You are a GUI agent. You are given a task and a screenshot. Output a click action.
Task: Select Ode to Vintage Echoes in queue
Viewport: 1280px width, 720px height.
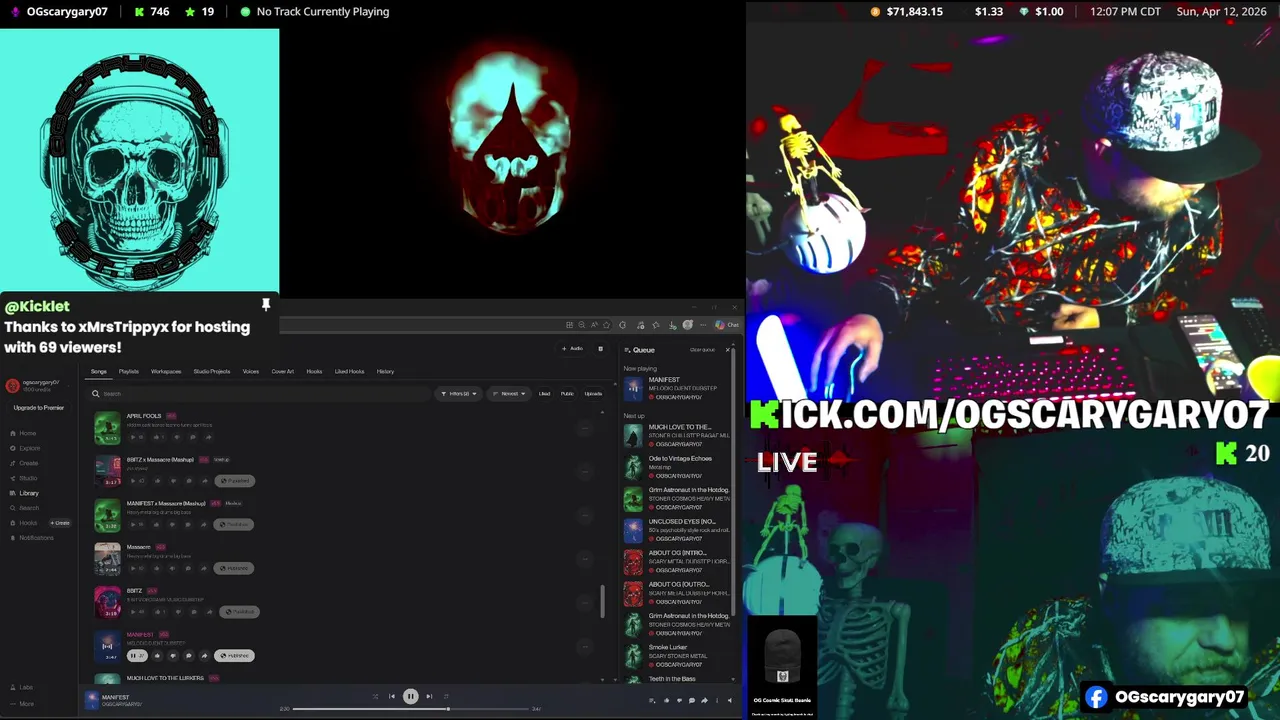[676, 467]
